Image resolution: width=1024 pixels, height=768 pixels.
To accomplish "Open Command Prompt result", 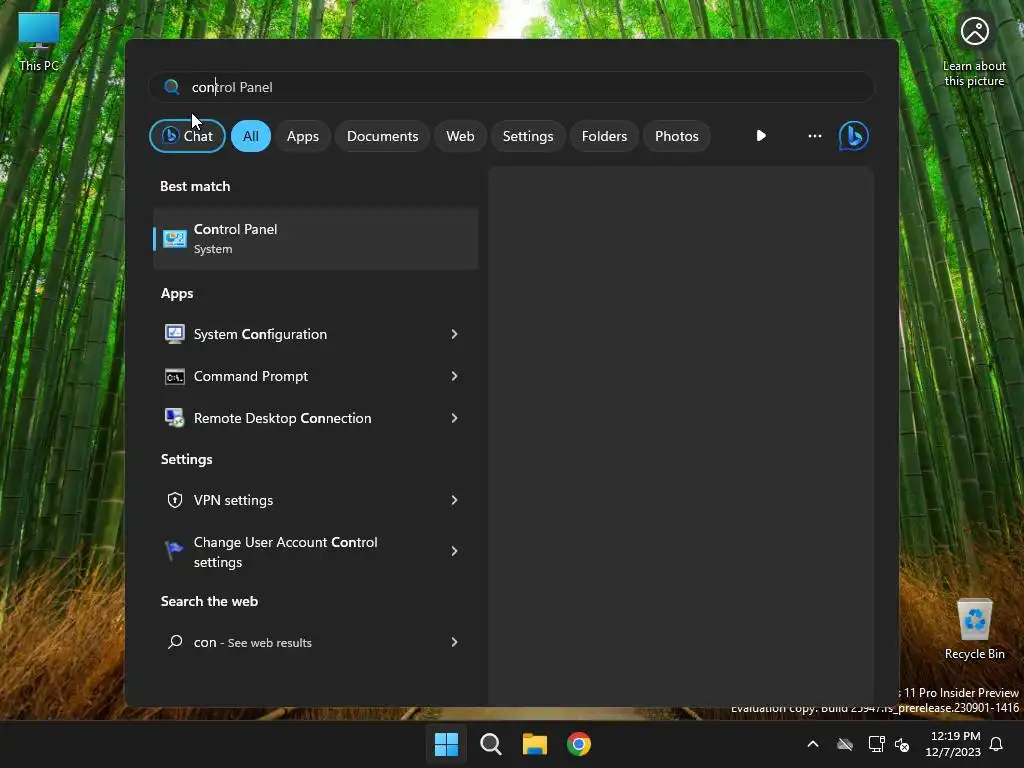I will point(315,376).
